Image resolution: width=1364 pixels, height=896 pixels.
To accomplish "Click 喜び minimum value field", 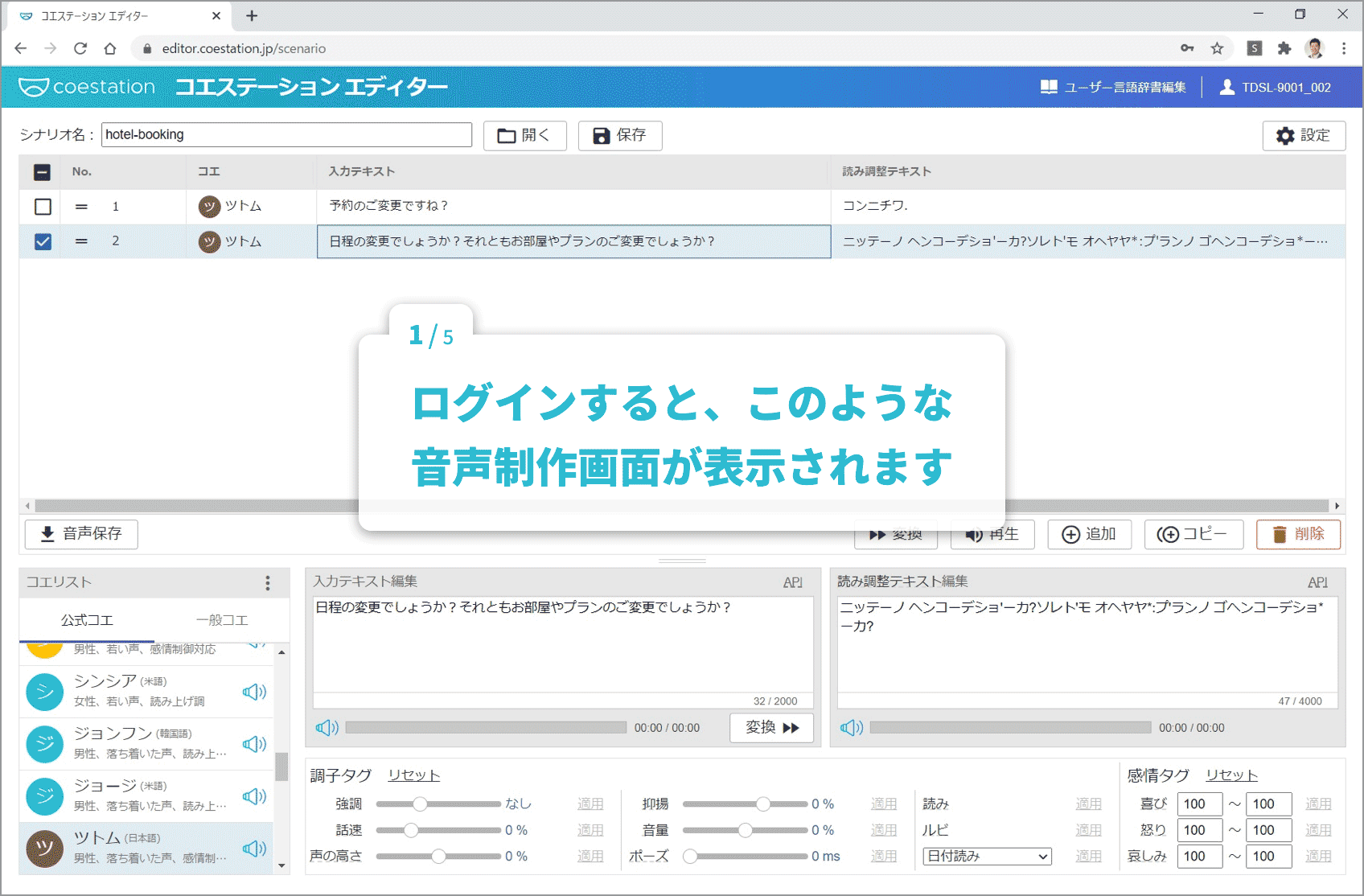I will (x=1199, y=804).
